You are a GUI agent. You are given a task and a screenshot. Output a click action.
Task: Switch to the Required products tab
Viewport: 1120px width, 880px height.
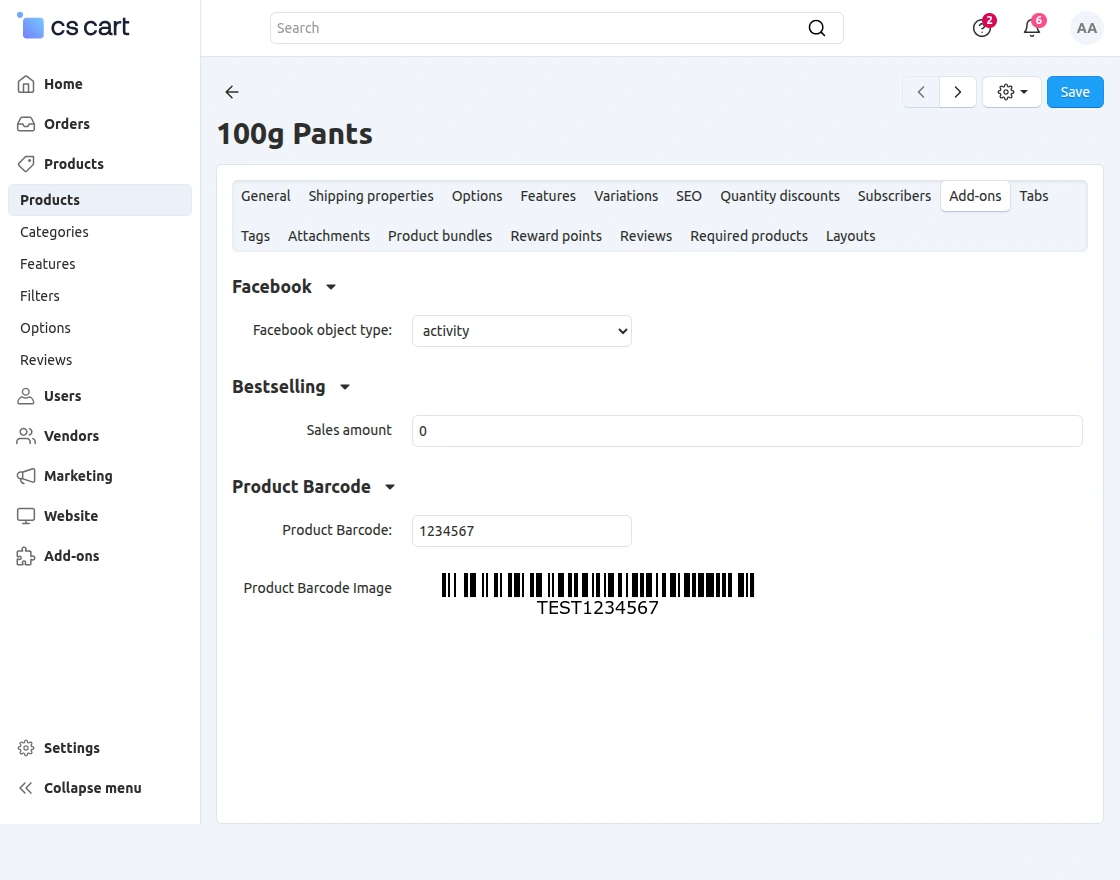click(x=749, y=236)
